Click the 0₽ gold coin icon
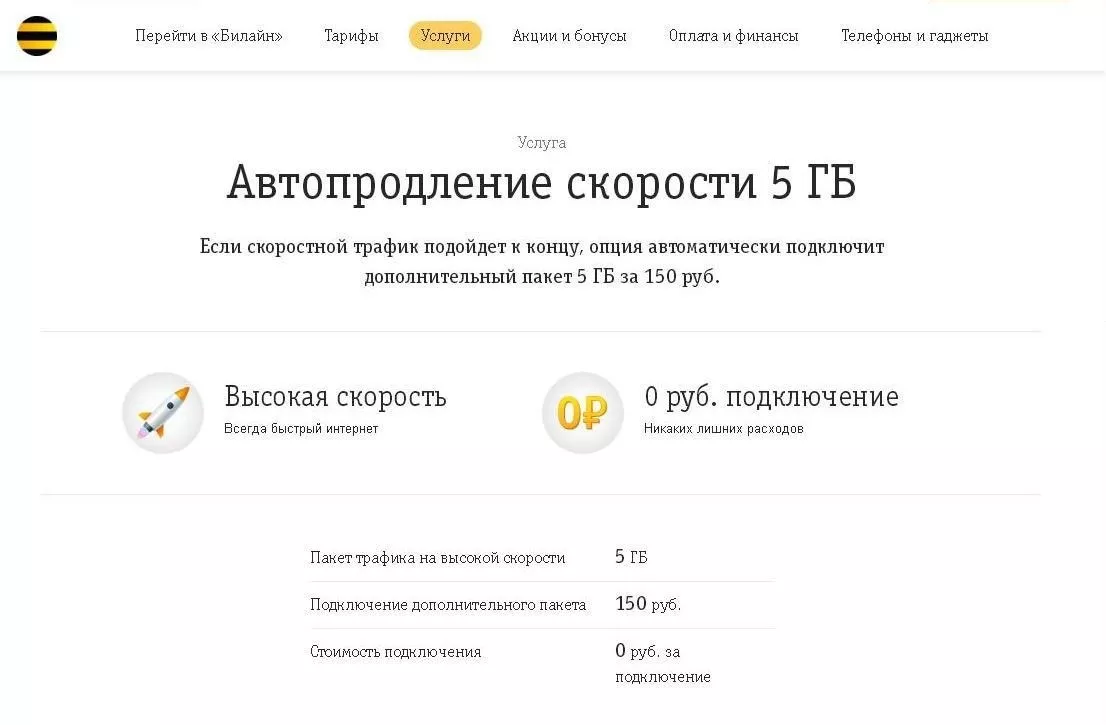 pyautogui.click(x=582, y=413)
